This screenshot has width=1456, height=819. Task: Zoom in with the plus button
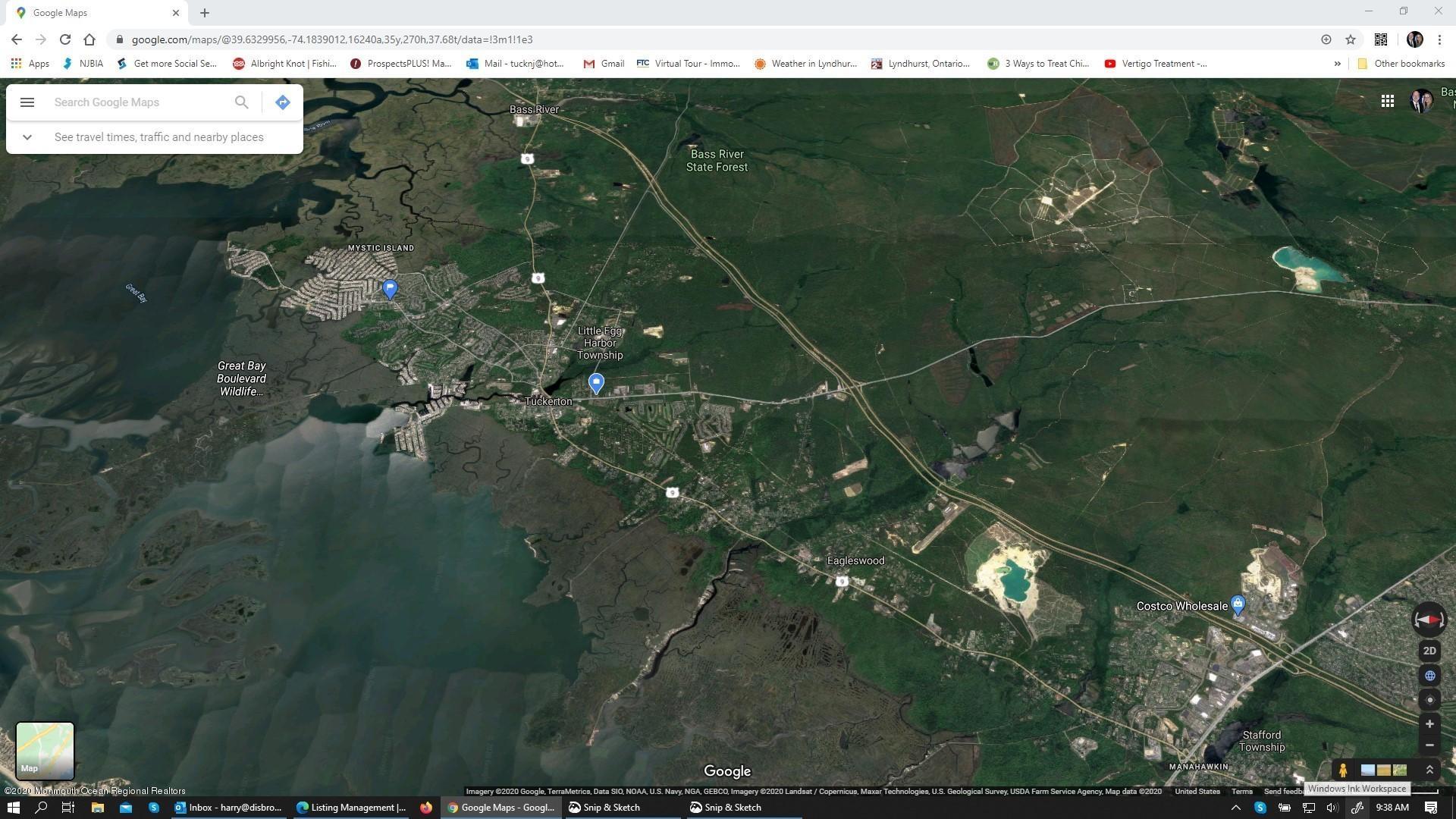click(x=1429, y=724)
